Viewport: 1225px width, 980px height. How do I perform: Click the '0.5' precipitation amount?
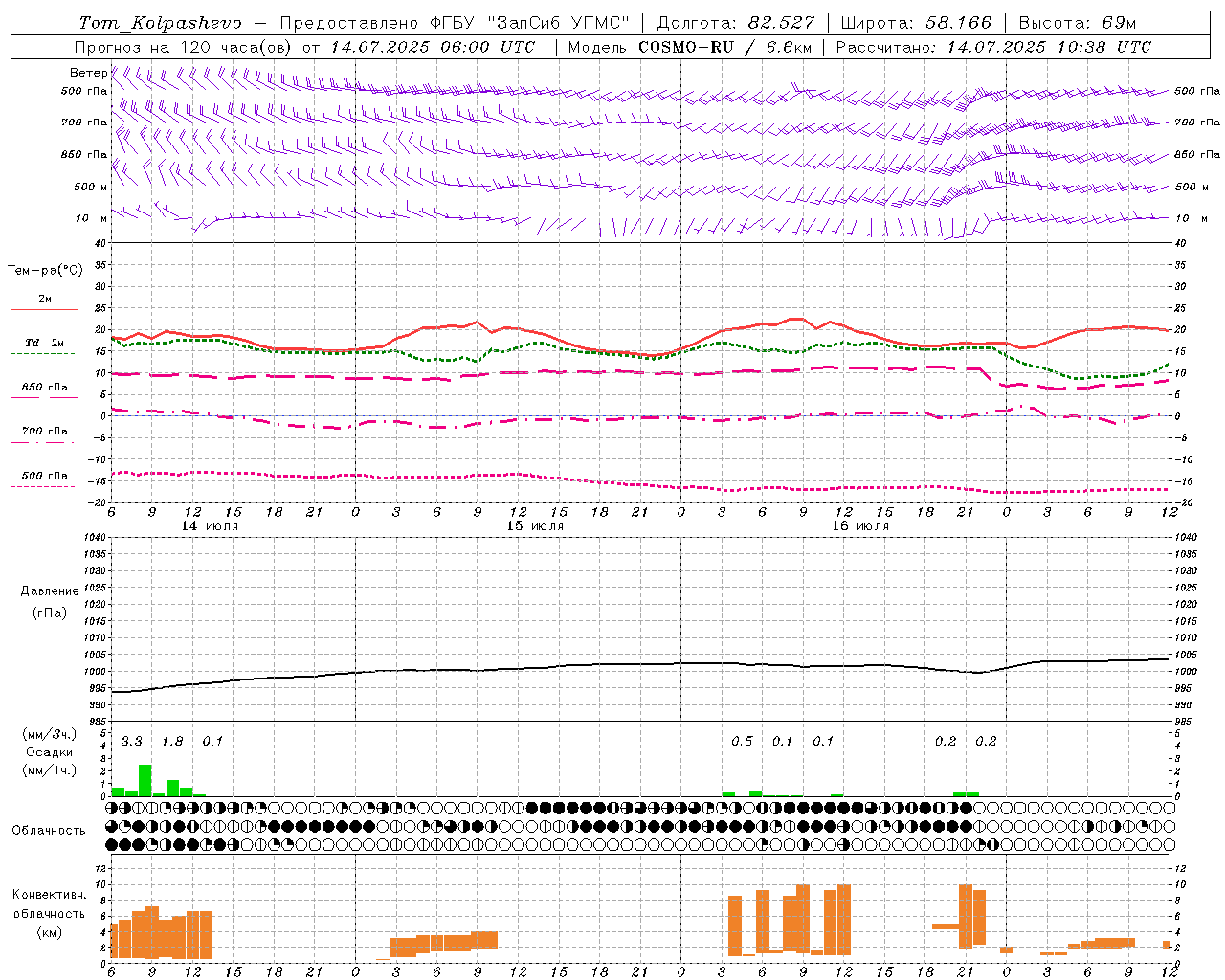point(742,742)
